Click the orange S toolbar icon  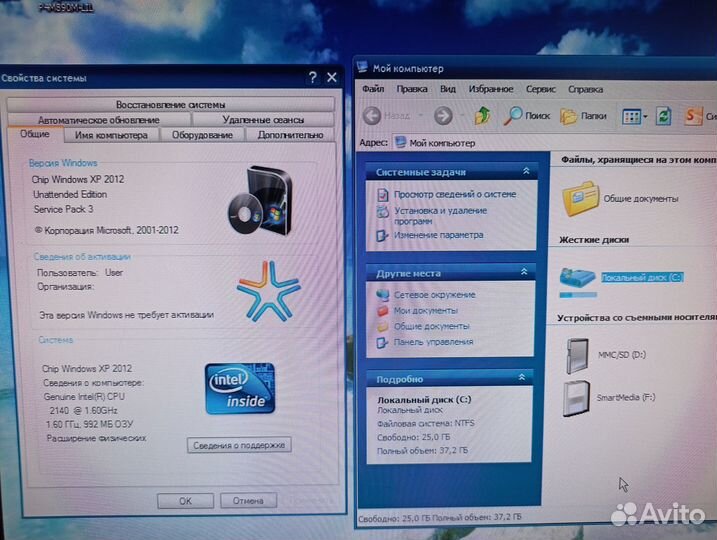pos(693,116)
